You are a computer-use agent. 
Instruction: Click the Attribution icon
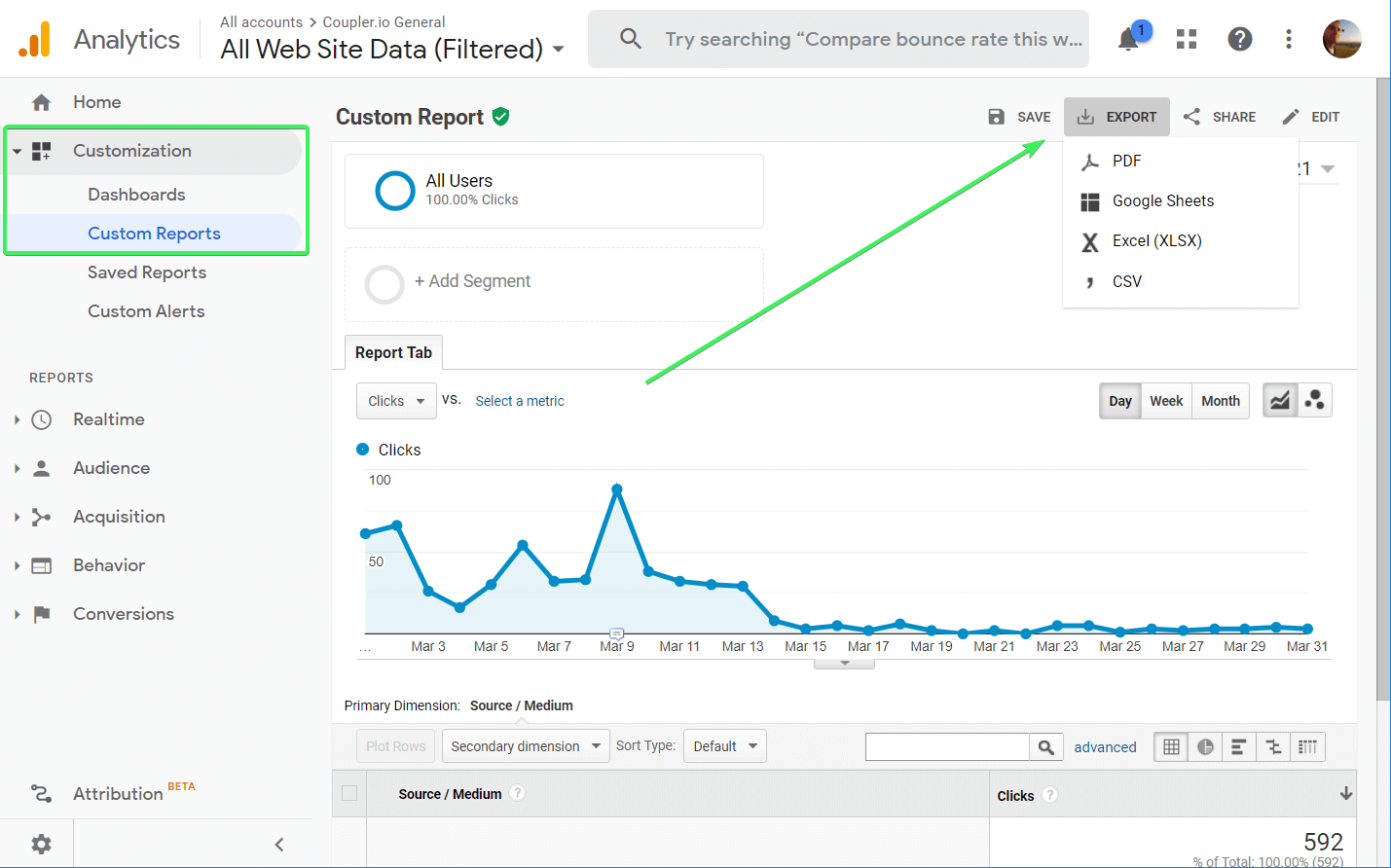pyautogui.click(x=41, y=794)
